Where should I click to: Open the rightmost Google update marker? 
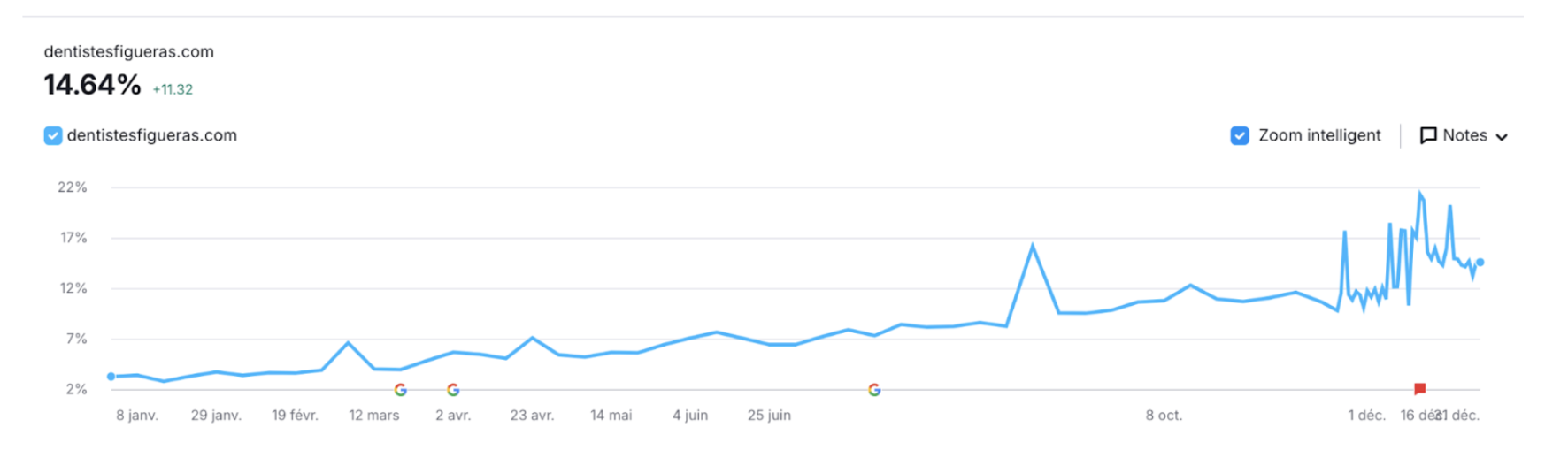[874, 390]
